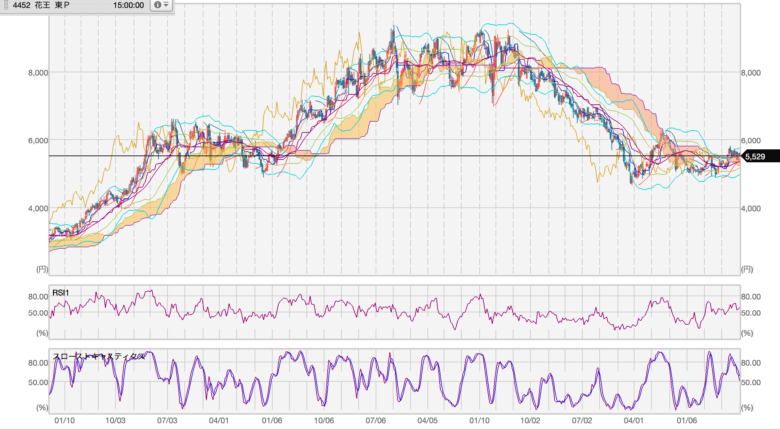Click the 07/03 date marker on time axis
780x429 pixels.
point(166,422)
